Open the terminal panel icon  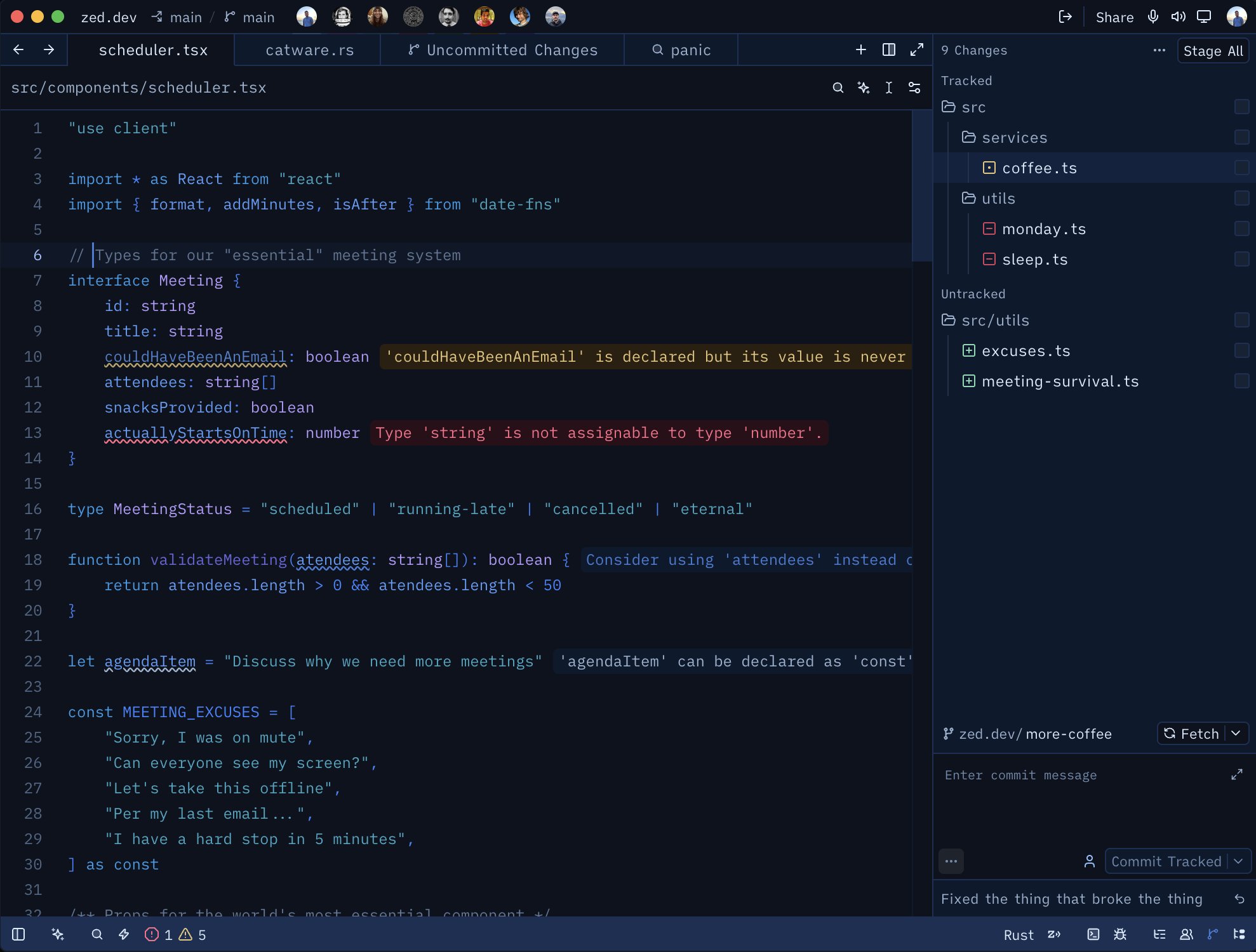coord(1093,934)
